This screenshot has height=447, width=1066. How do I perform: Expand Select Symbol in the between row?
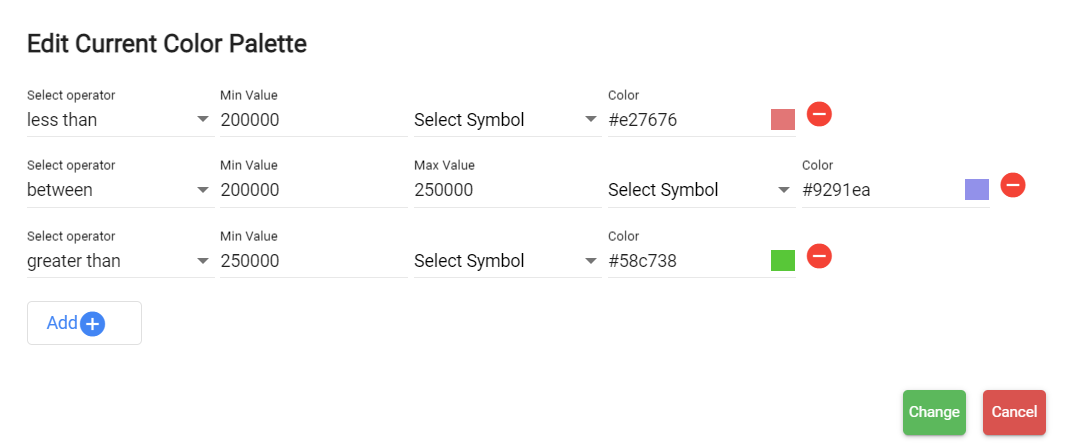click(699, 190)
